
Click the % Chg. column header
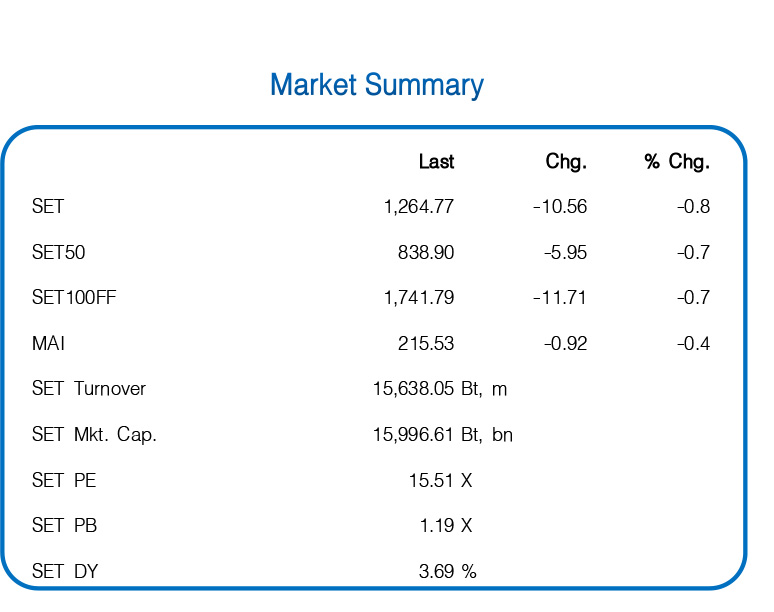677,162
